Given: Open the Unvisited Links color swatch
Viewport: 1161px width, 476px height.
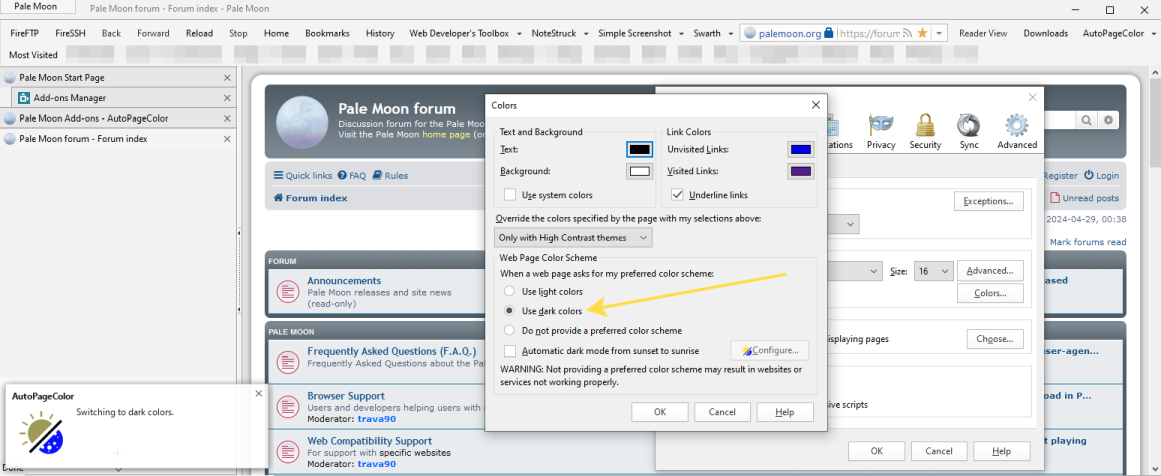Looking at the screenshot, I should pos(800,150).
